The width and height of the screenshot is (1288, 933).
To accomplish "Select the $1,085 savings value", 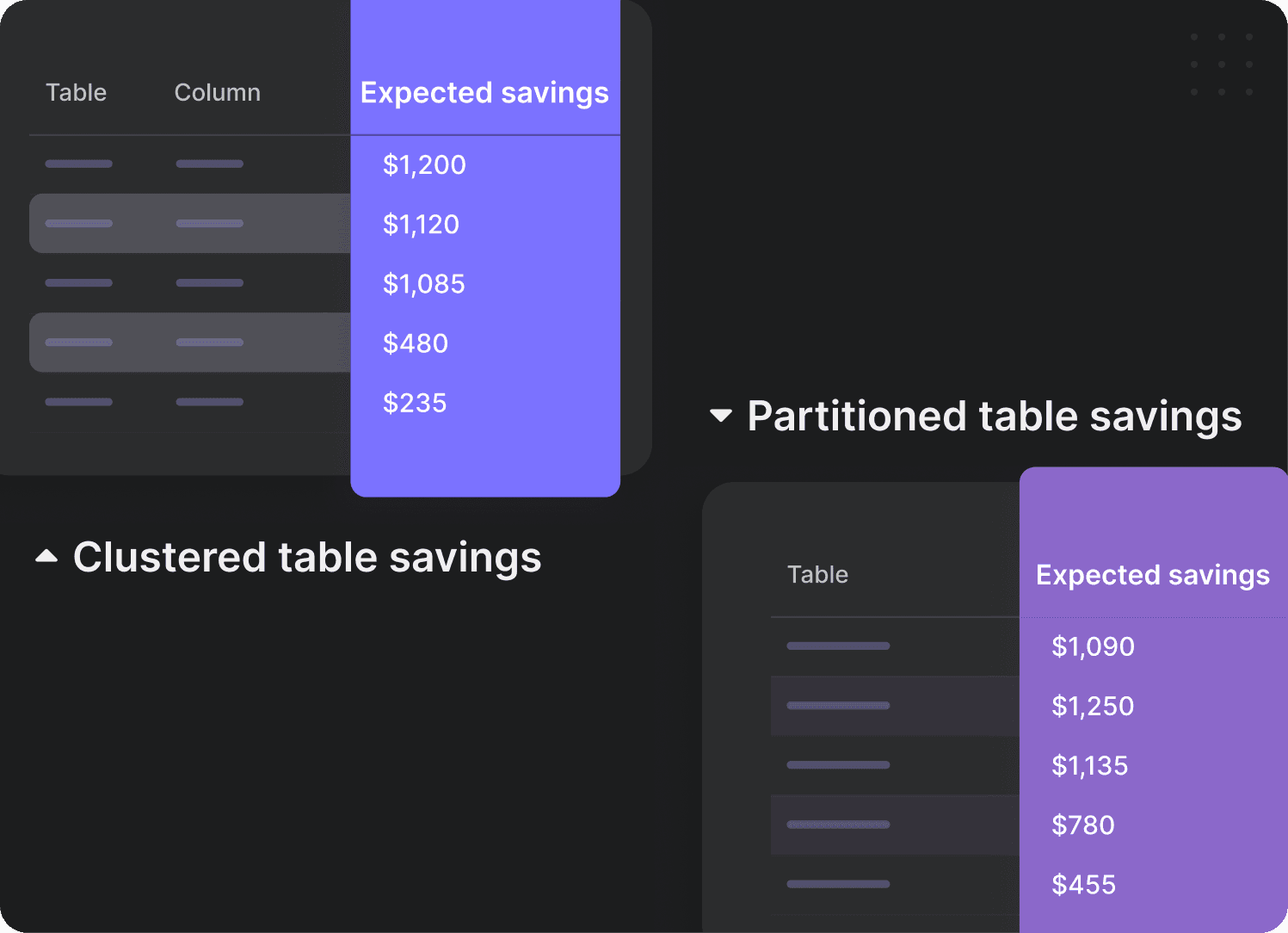I will (x=423, y=284).
